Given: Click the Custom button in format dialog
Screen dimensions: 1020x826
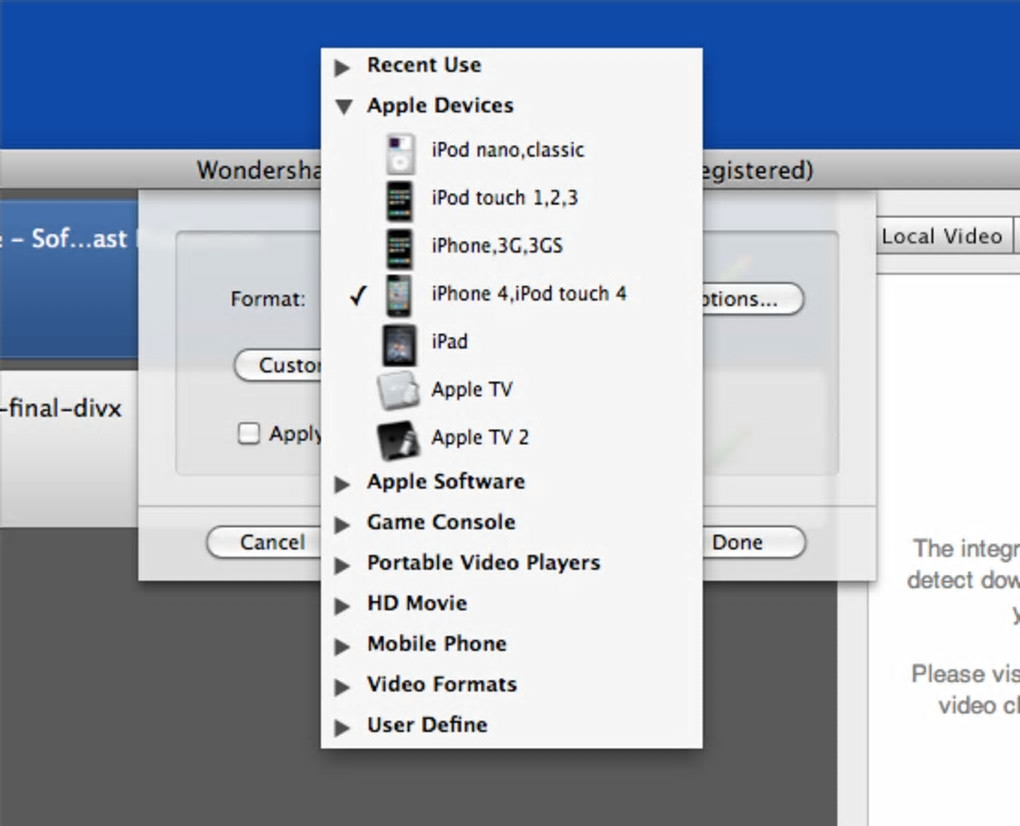Looking at the screenshot, I should coord(278,366).
